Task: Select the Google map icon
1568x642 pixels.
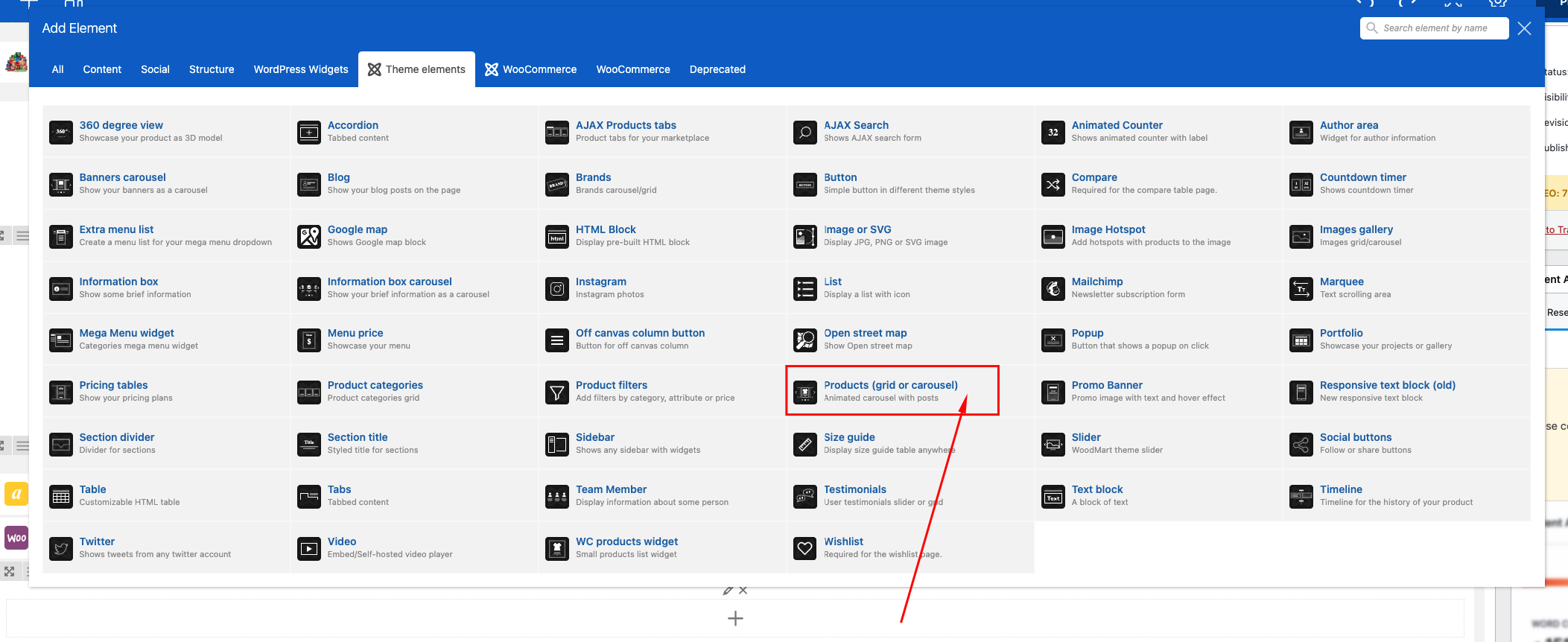Action: pos(309,236)
